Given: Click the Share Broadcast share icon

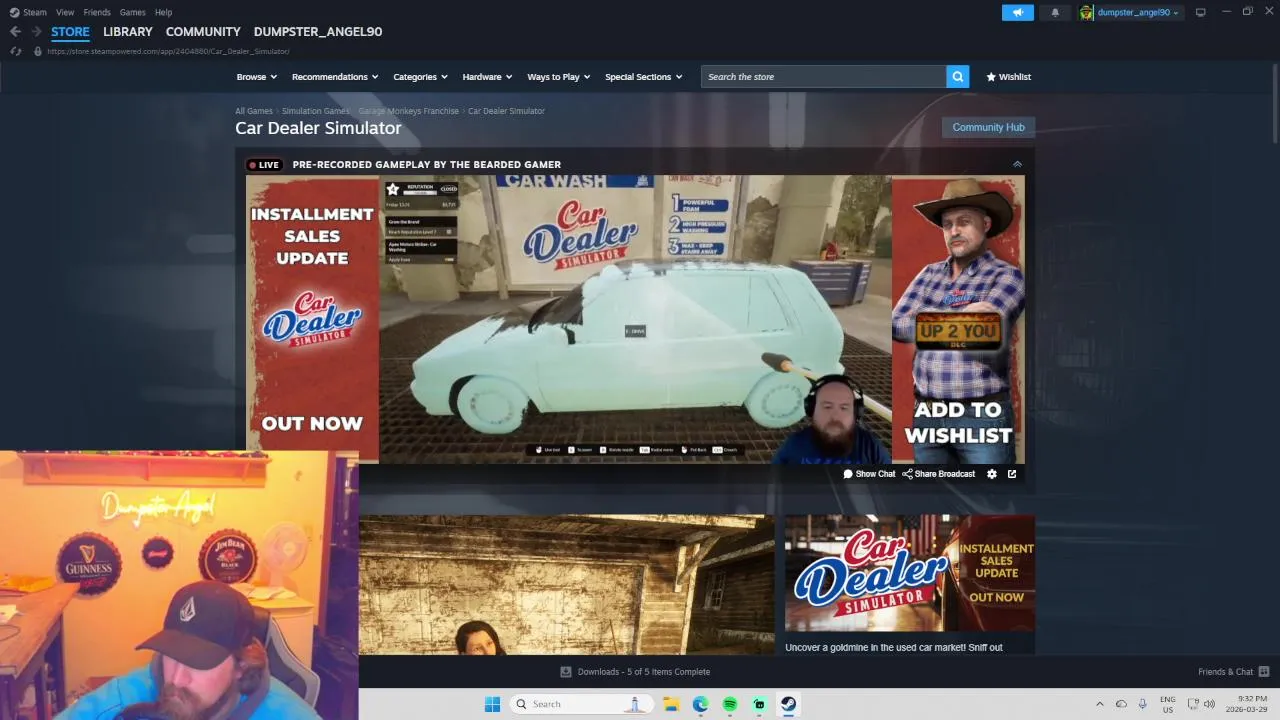Looking at the screenshot, I should 907,474.
